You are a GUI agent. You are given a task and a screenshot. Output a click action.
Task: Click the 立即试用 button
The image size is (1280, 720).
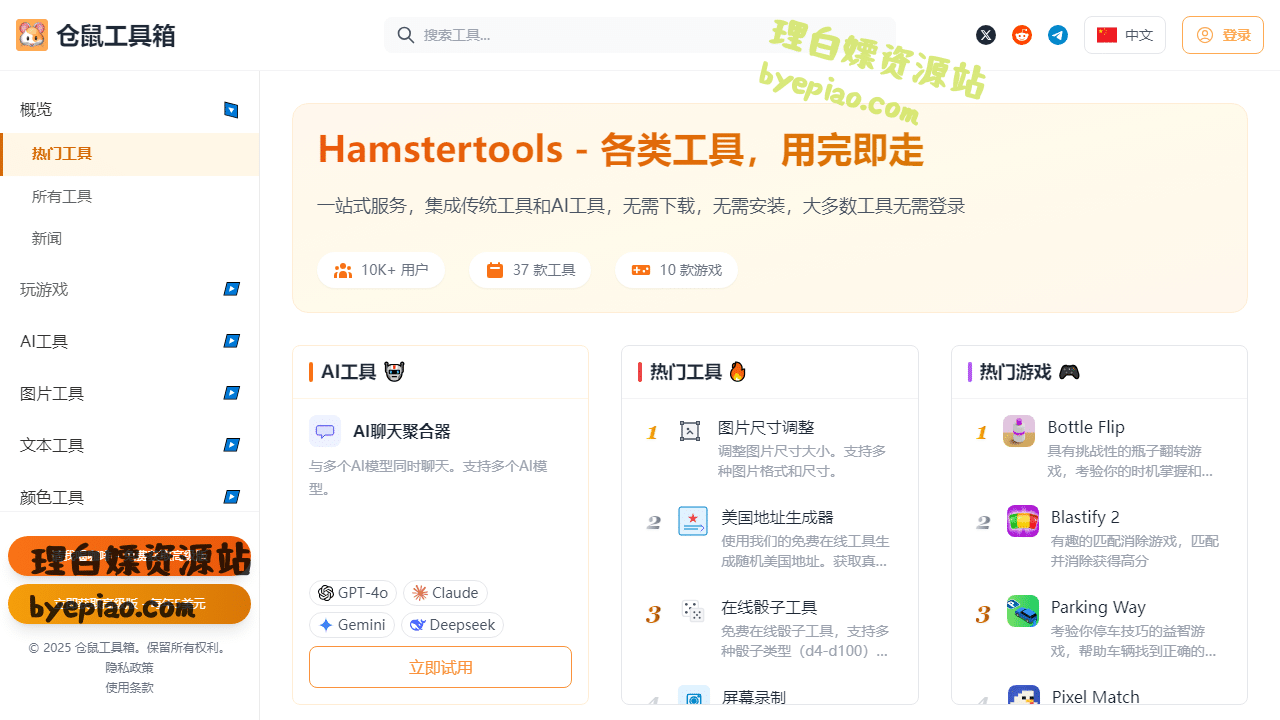(x=440, y=667)
